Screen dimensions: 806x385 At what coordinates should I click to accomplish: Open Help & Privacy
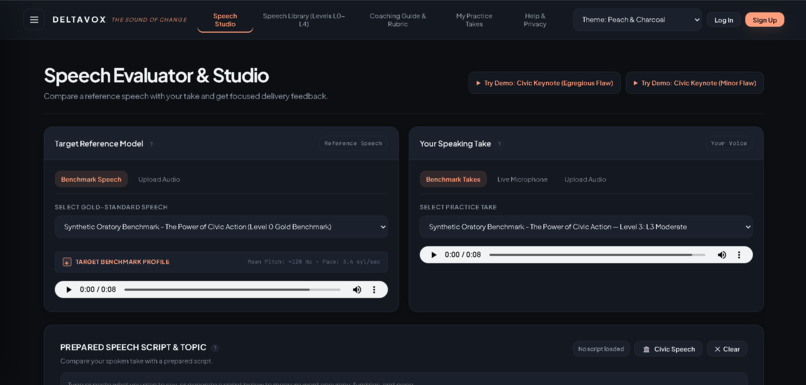pos(535,20)
